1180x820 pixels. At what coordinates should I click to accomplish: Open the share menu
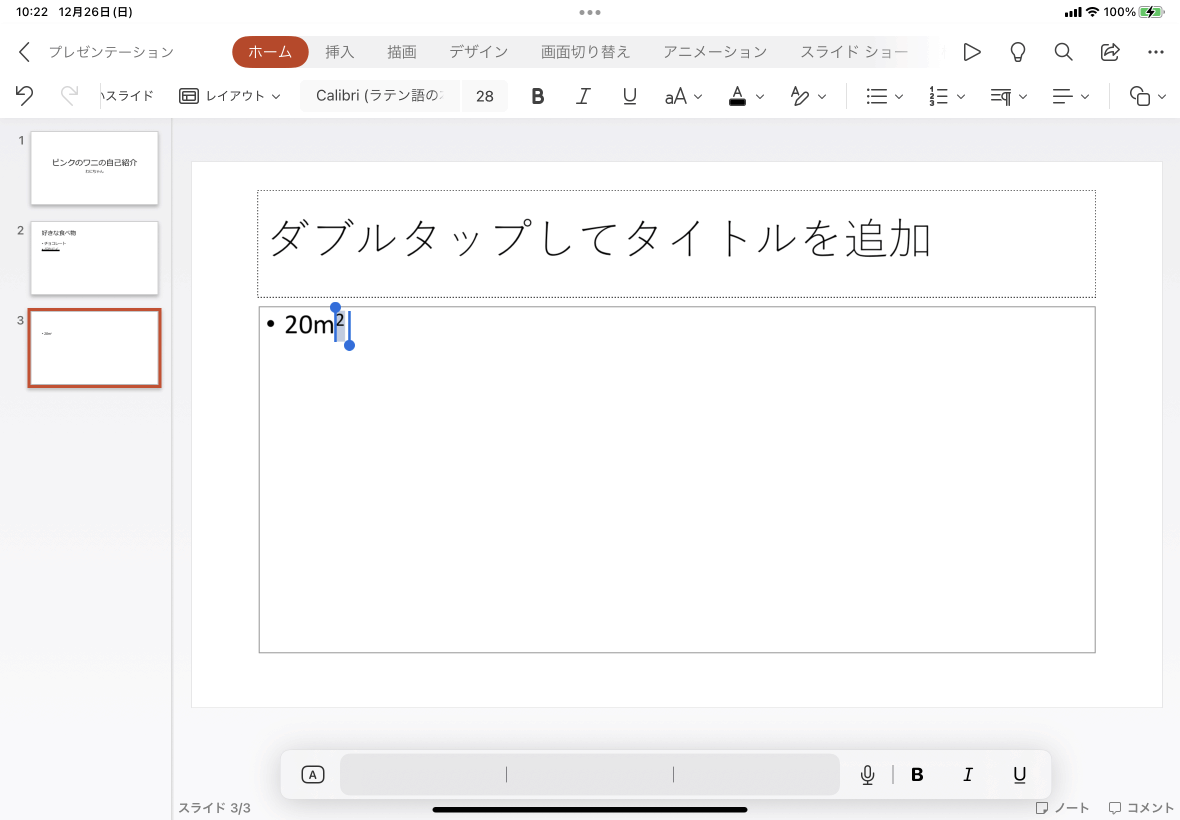point(1110,52)
